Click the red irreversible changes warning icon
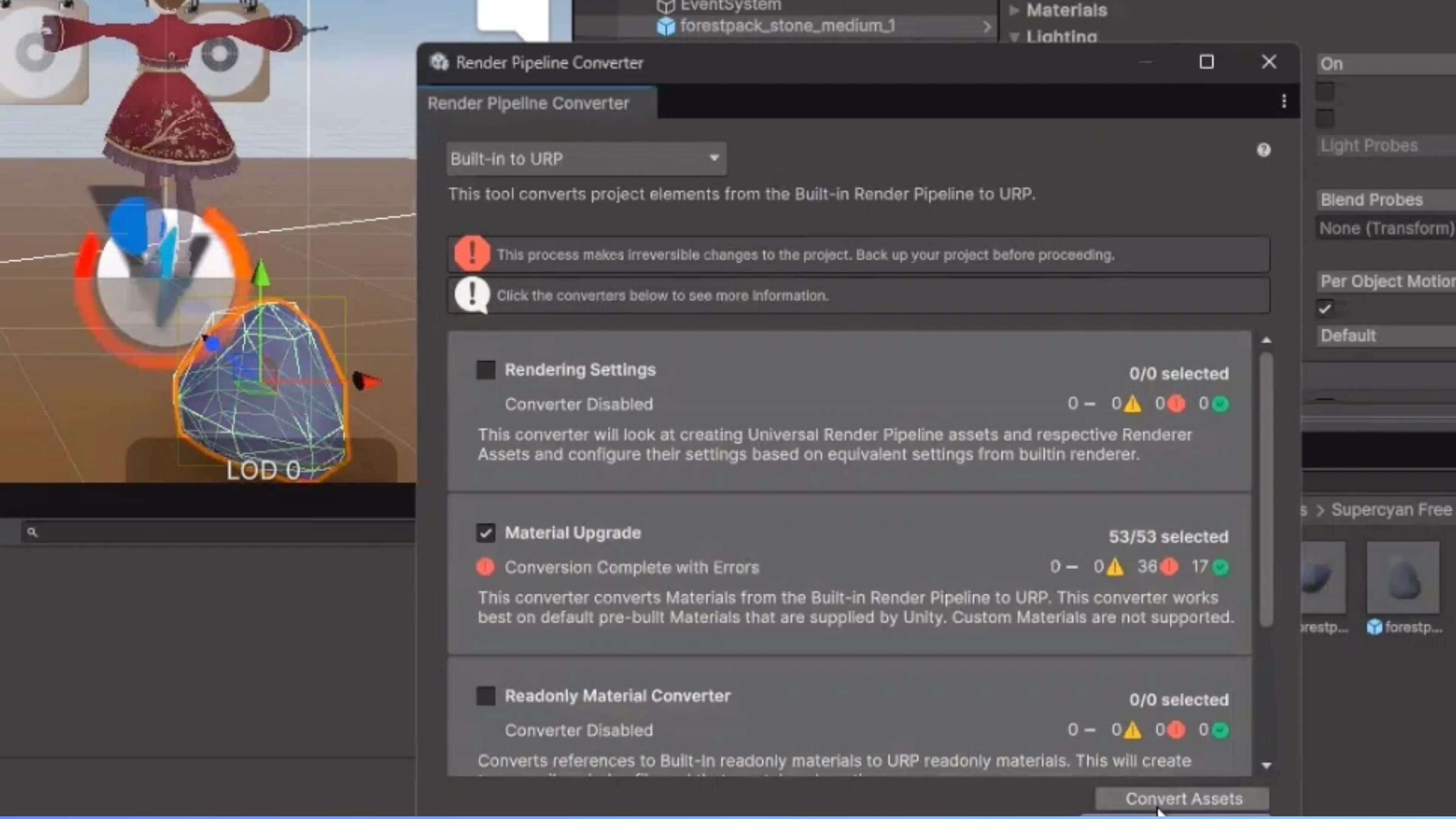 click(x=472, y=253)
